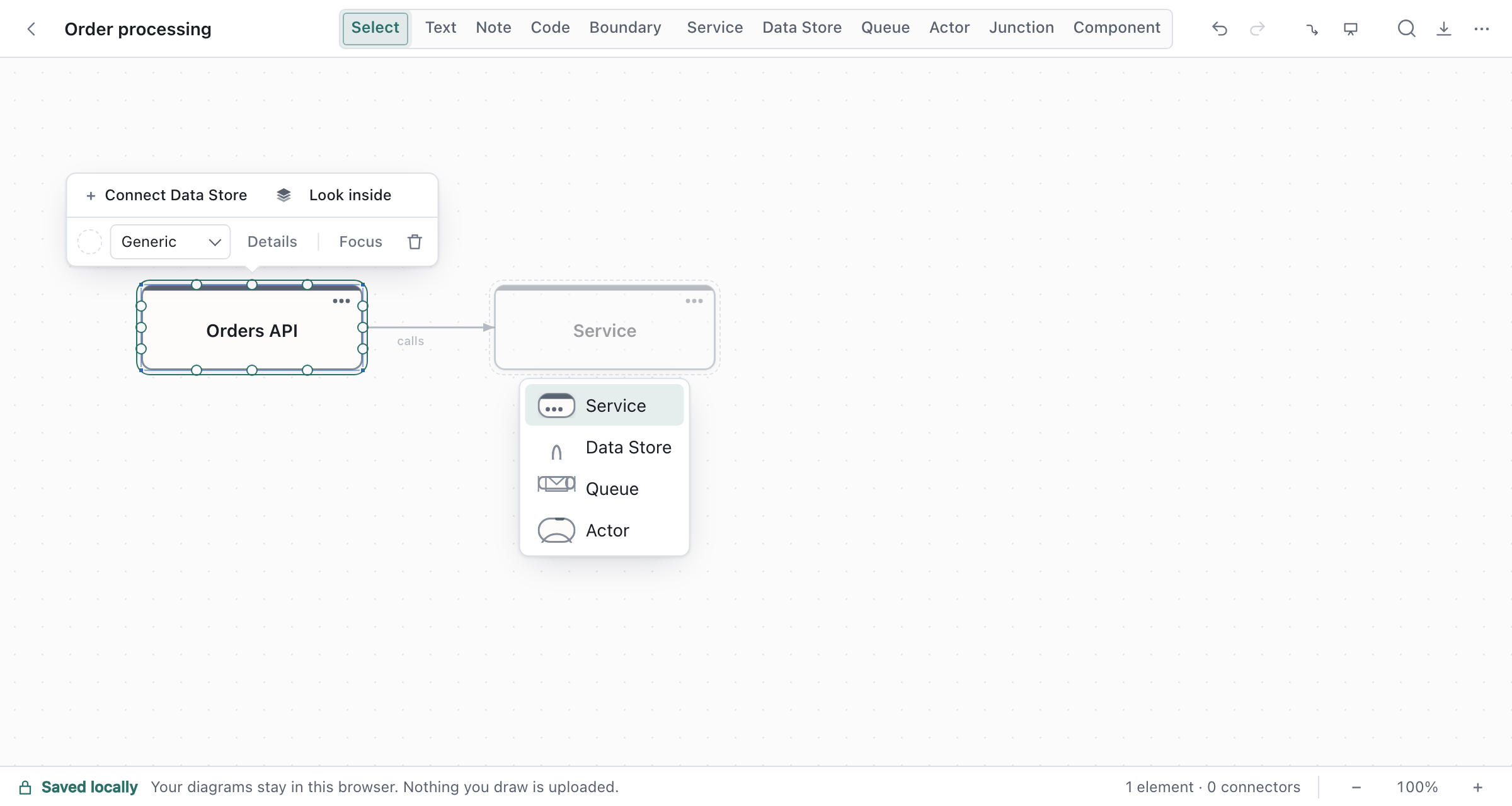Click the Data Store icon in the popup list
The image size is (1512, 806).
click(556, 451)
